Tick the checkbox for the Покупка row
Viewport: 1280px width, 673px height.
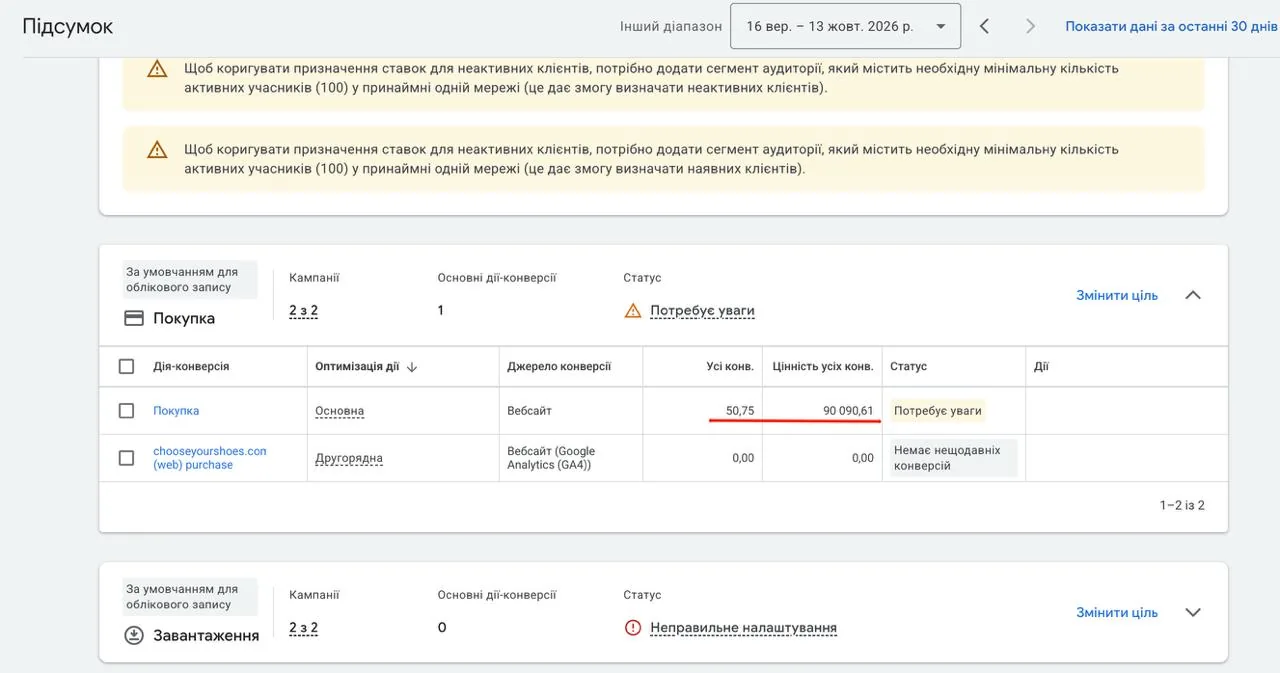(126, 410)
